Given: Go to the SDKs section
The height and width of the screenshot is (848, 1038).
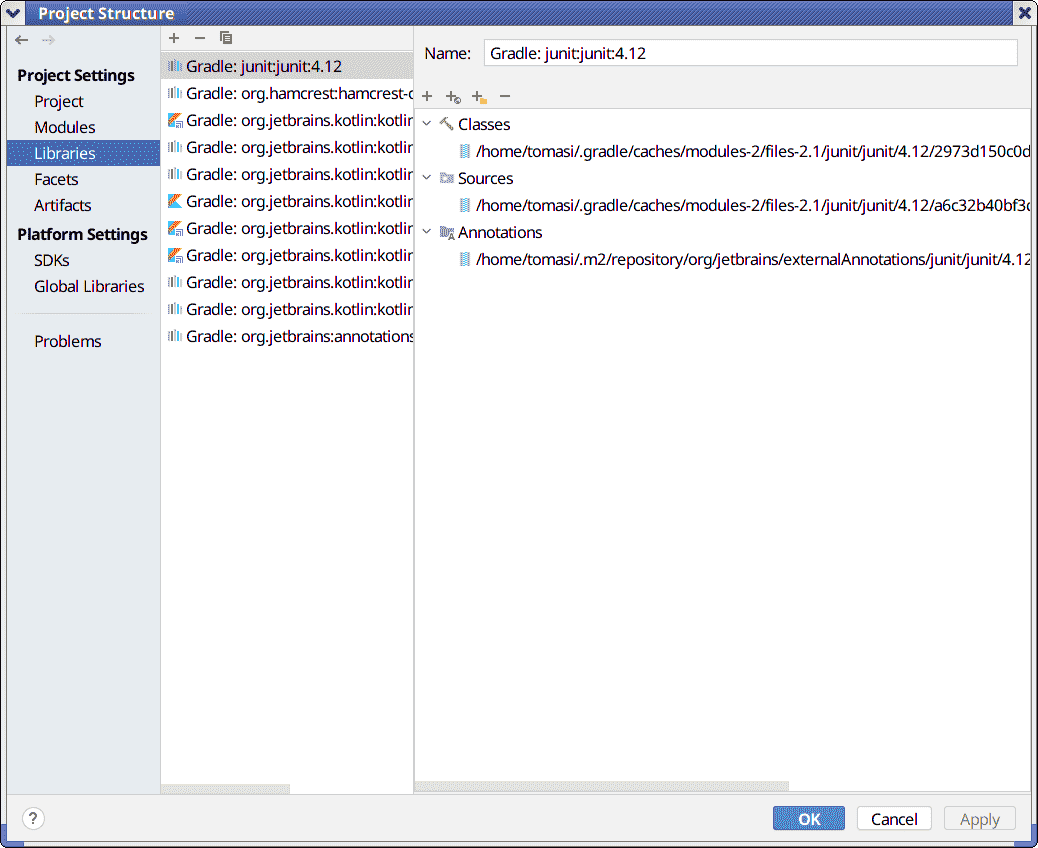Looking at the screenshot, I should [52, 260].
